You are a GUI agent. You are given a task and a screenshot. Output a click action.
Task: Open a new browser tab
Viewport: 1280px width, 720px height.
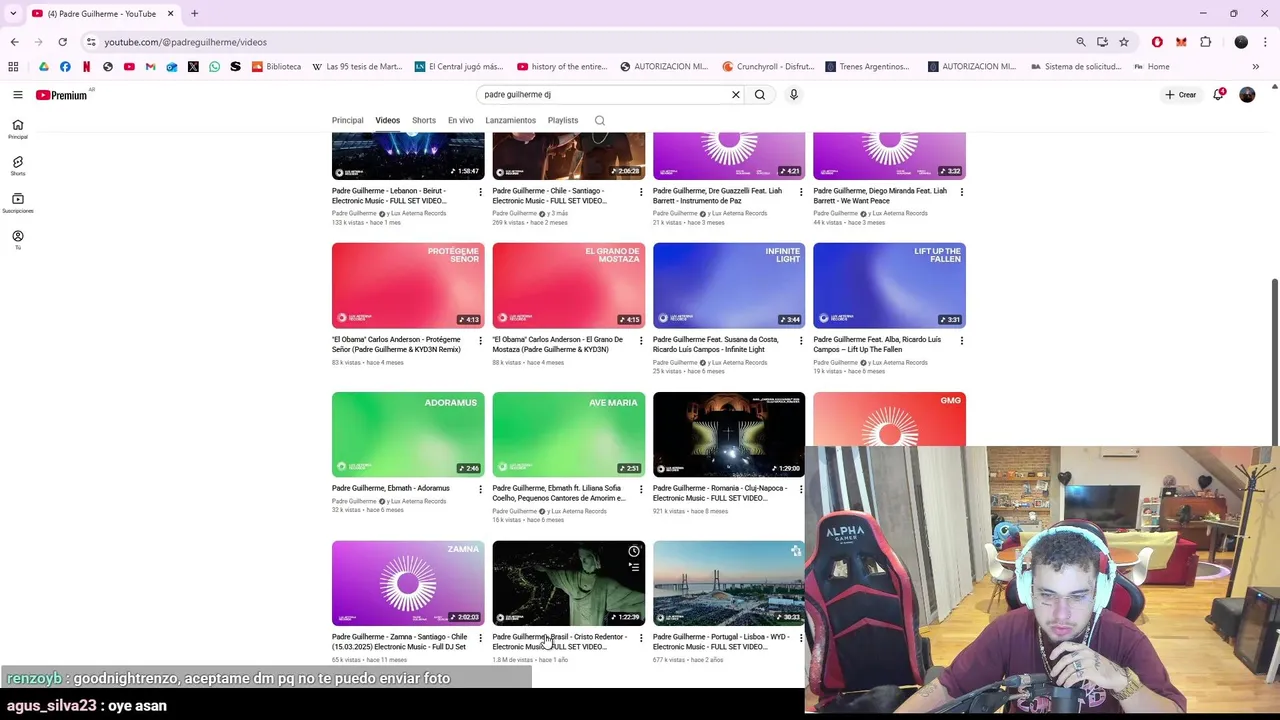pyautogui.click(x=195, y=13)
